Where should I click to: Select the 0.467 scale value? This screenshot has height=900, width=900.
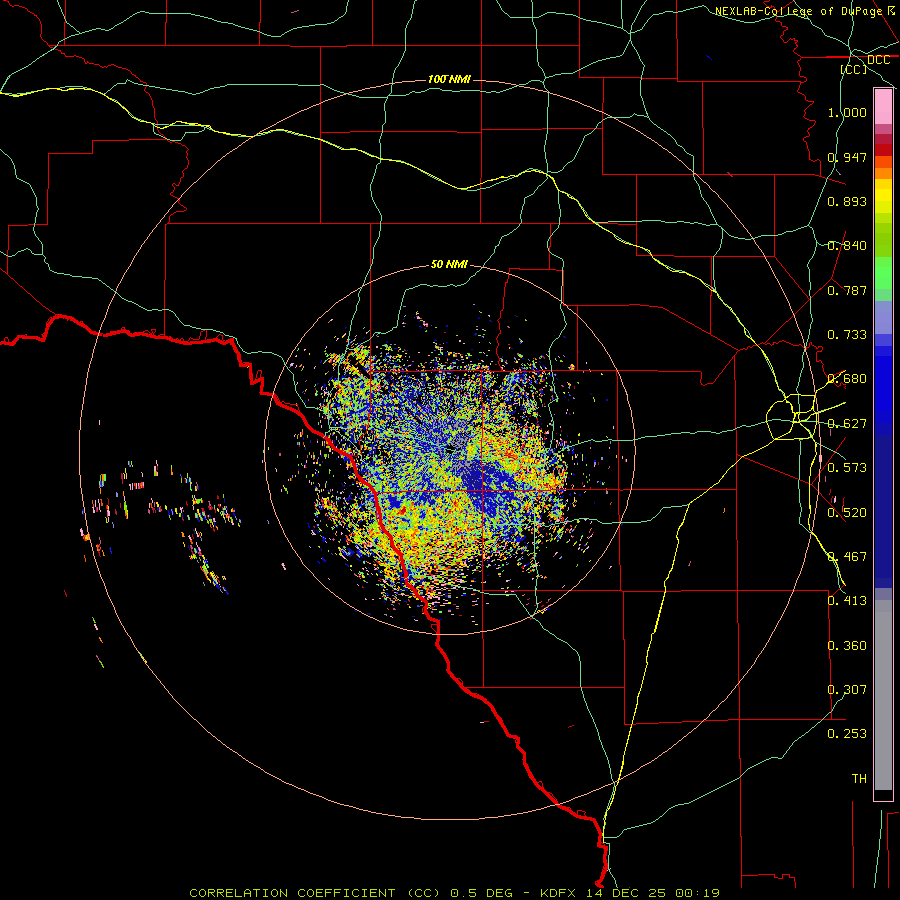tap(847, 557)
